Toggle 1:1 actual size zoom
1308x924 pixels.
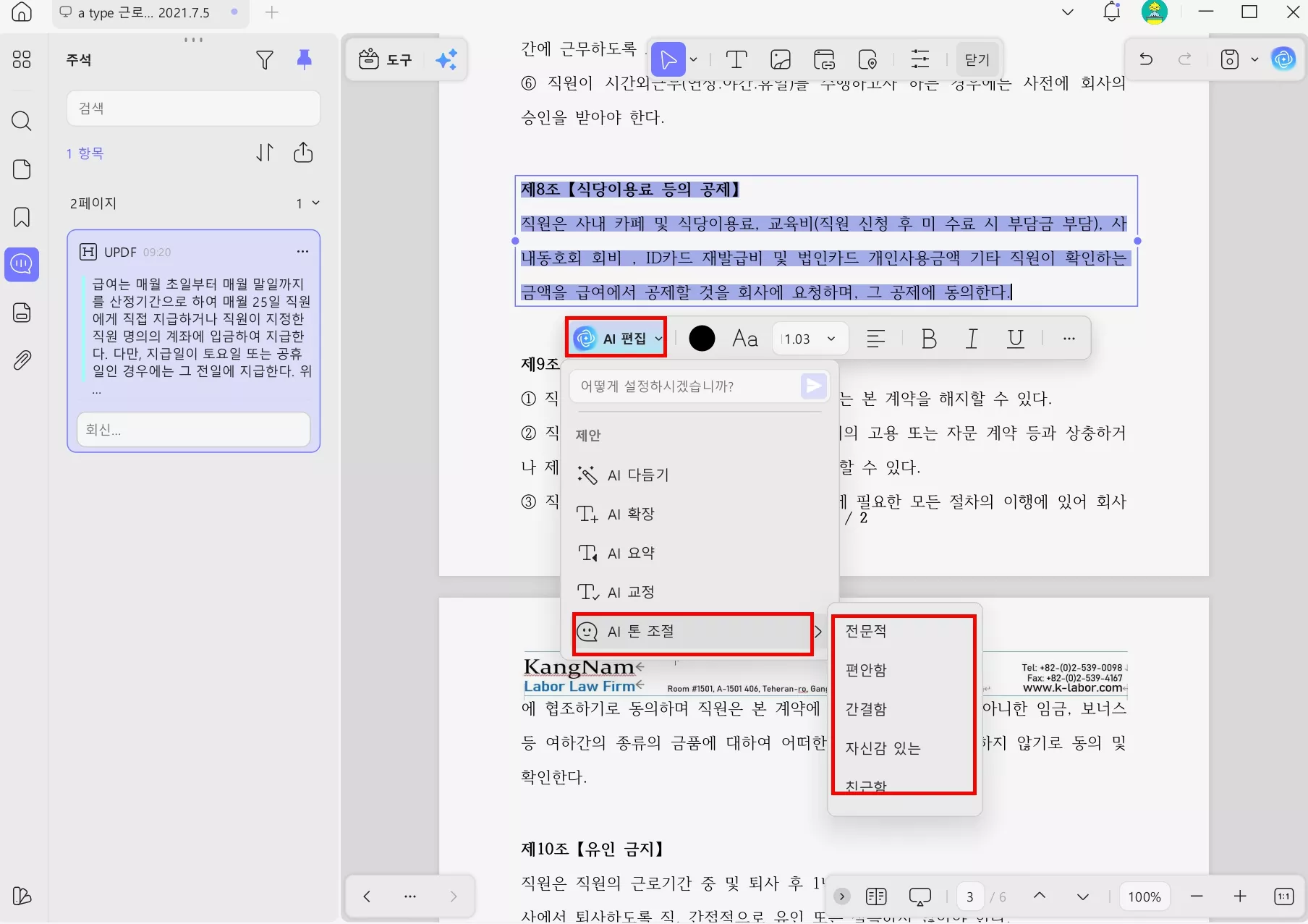pyautogui.click(x=1283, y=896)
